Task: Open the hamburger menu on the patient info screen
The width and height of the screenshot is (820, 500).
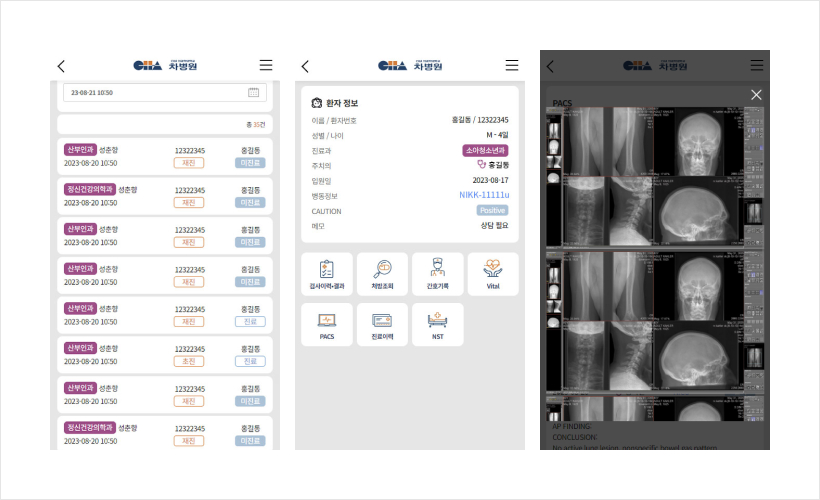Action: (x=511, y=65)
